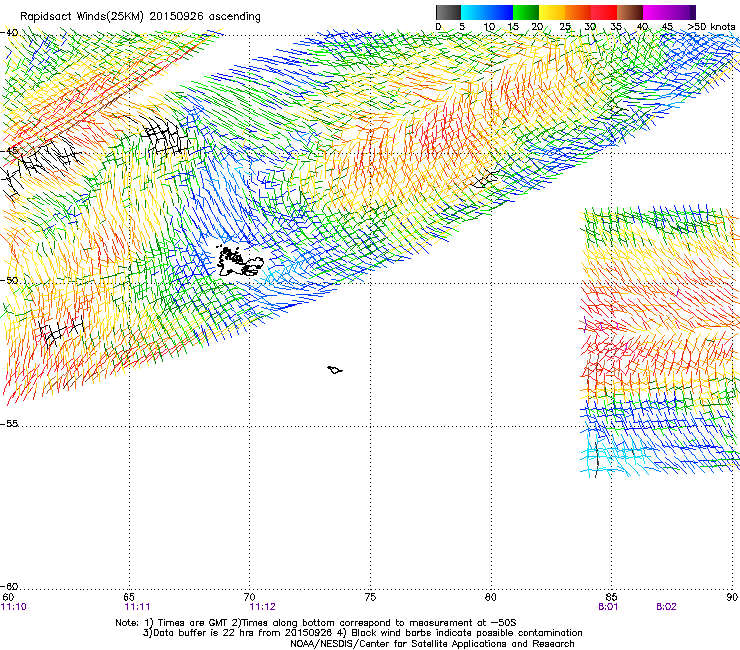The image size is (740, 650).
Task: Click the '65' longitude label
Action: (129, 597)
